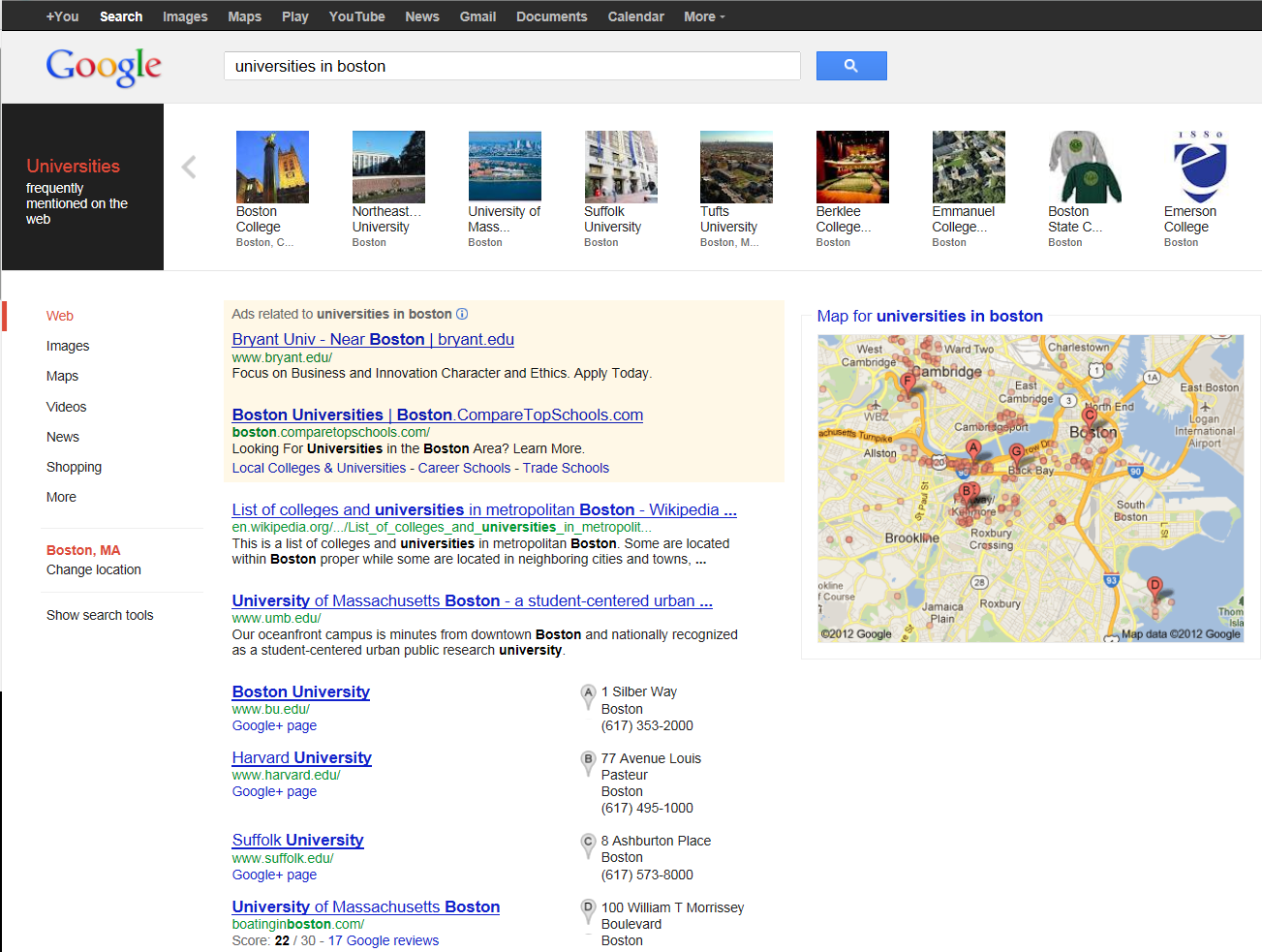Select Videos in the left sidebar

click(66, 407)
